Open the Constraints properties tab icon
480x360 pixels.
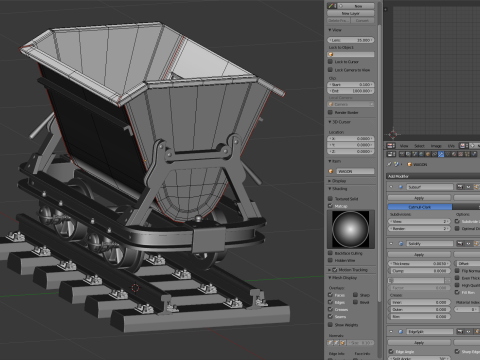(434, 154)
